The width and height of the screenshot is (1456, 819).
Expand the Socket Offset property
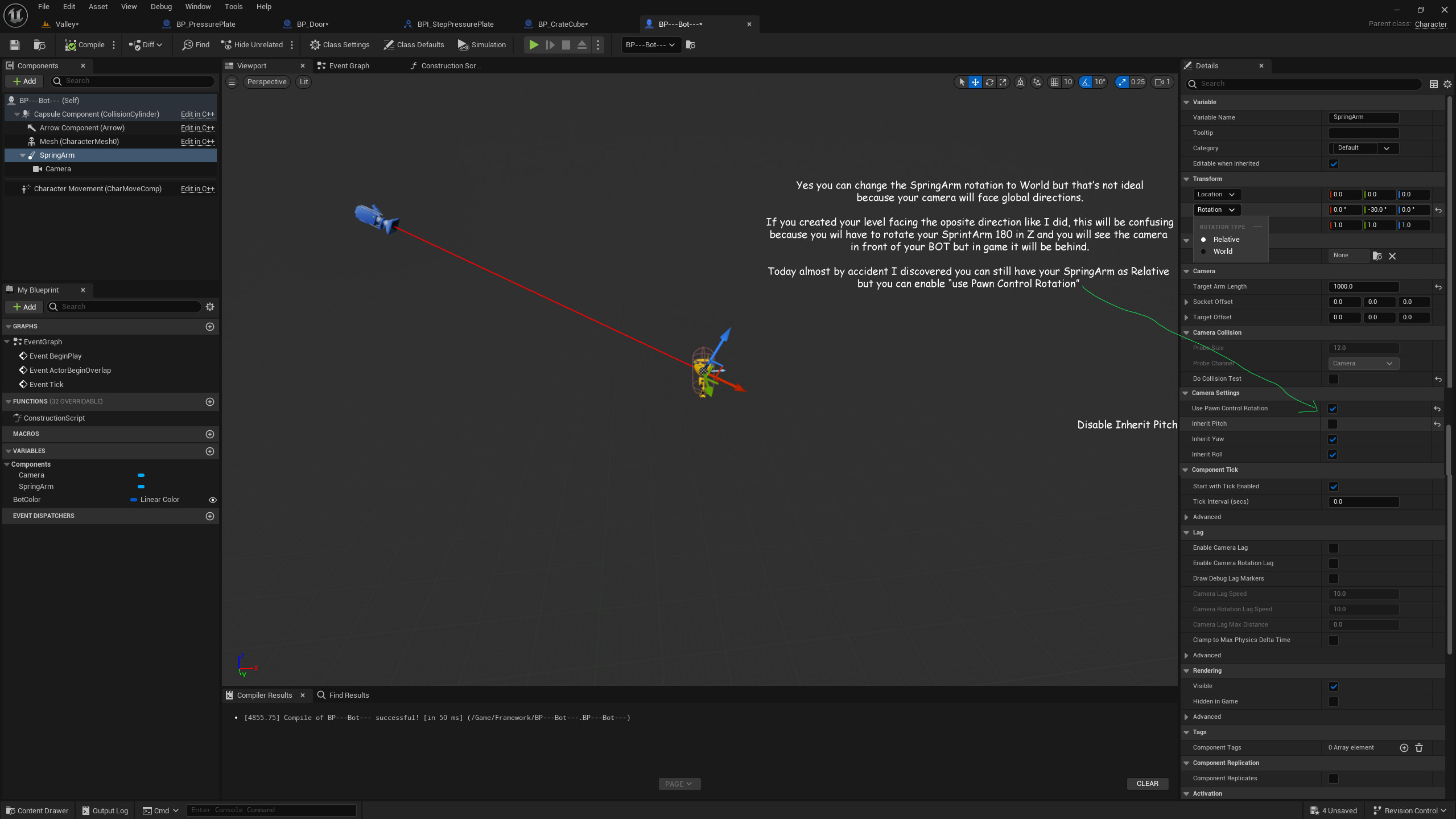[x=1186, y=302]
